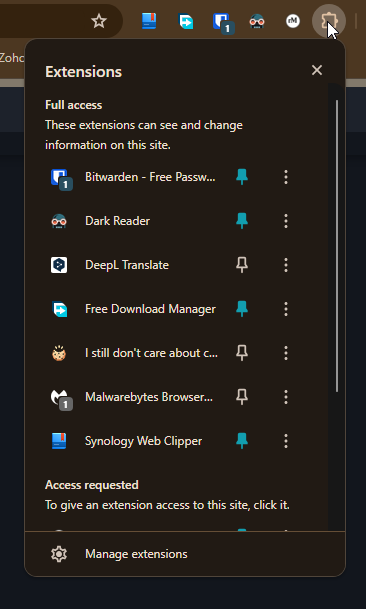Open more options for cookies extension
This screenshot has width=366, height=609.
pyautogui.click(x=286, y=353)
